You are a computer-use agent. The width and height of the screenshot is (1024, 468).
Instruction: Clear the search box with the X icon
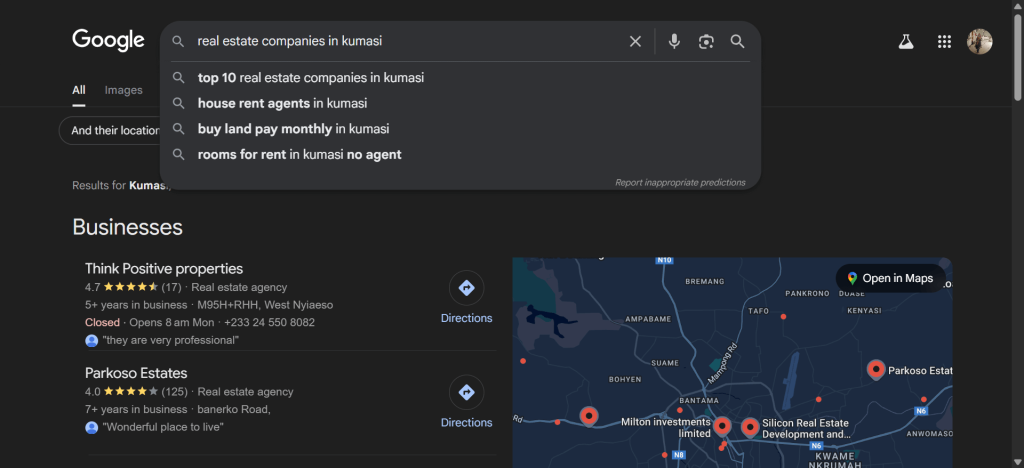[635, 42]
